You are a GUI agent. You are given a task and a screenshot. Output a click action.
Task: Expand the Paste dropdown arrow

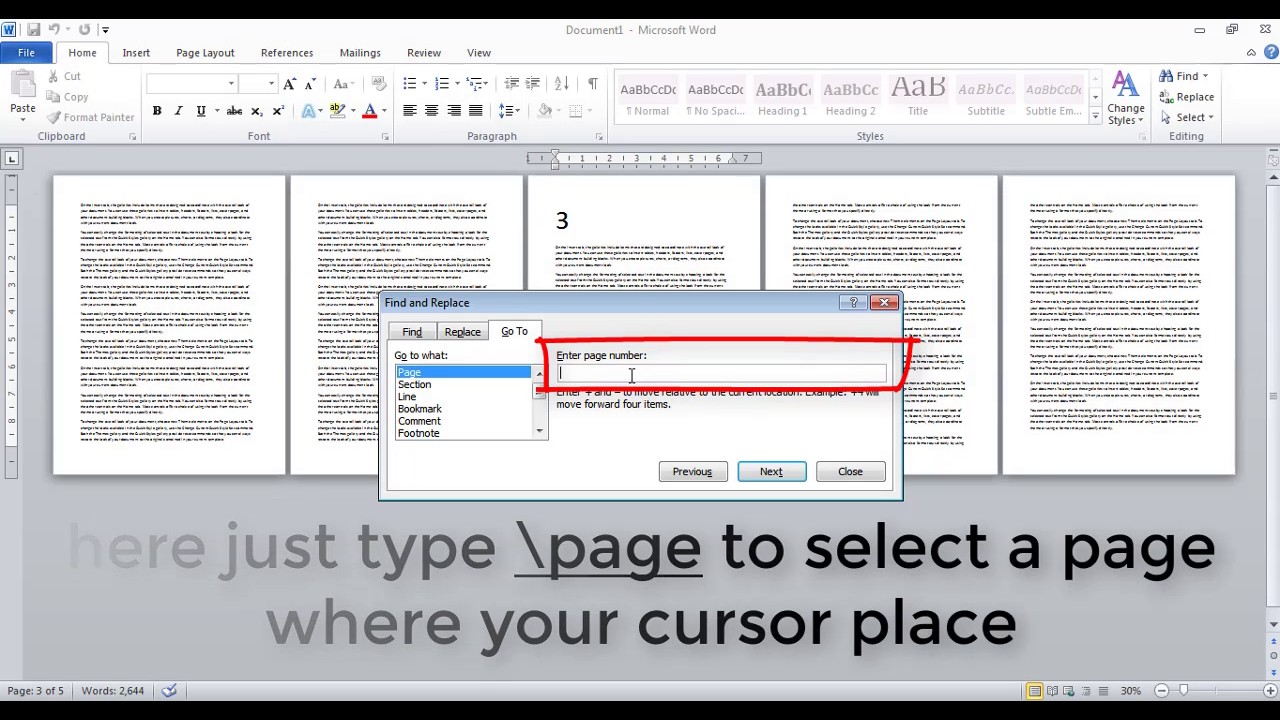[x=22, y=120]
